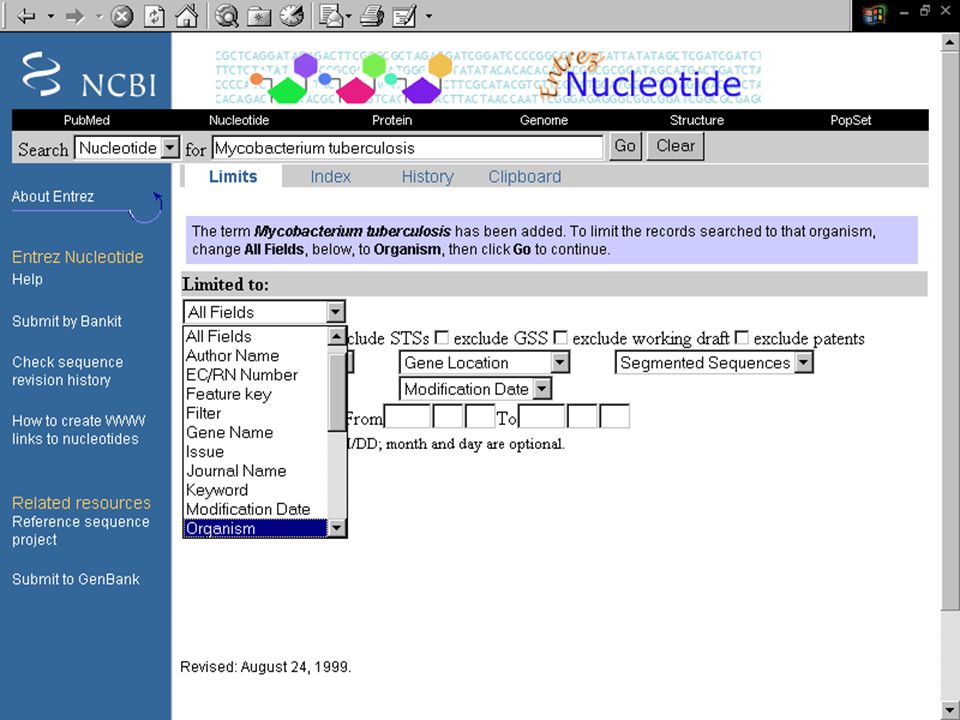Click the Mail icon in the toolbar

coord(331,15)
